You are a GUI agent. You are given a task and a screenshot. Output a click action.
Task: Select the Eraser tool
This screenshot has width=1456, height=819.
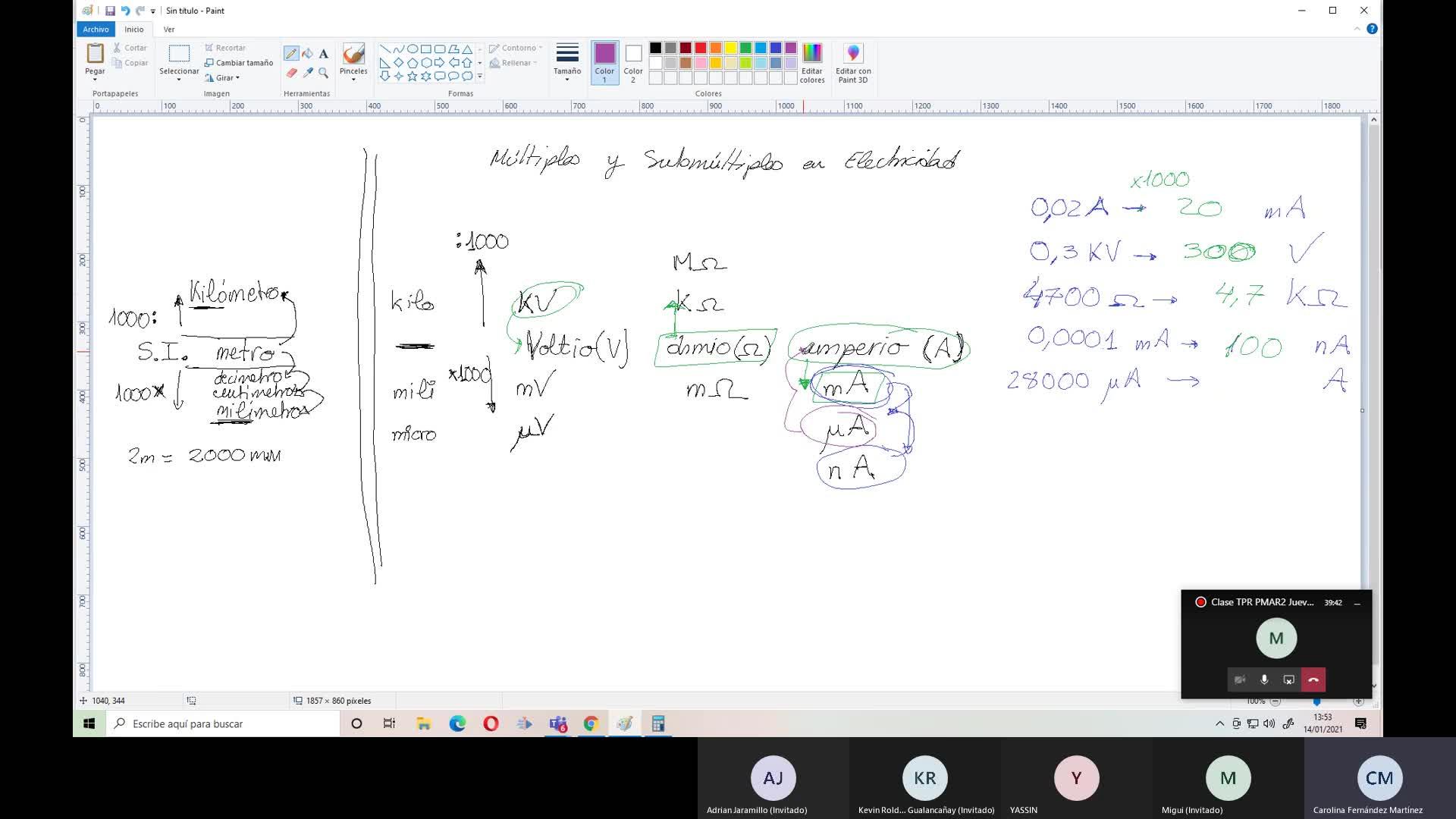tap(291, 73)
